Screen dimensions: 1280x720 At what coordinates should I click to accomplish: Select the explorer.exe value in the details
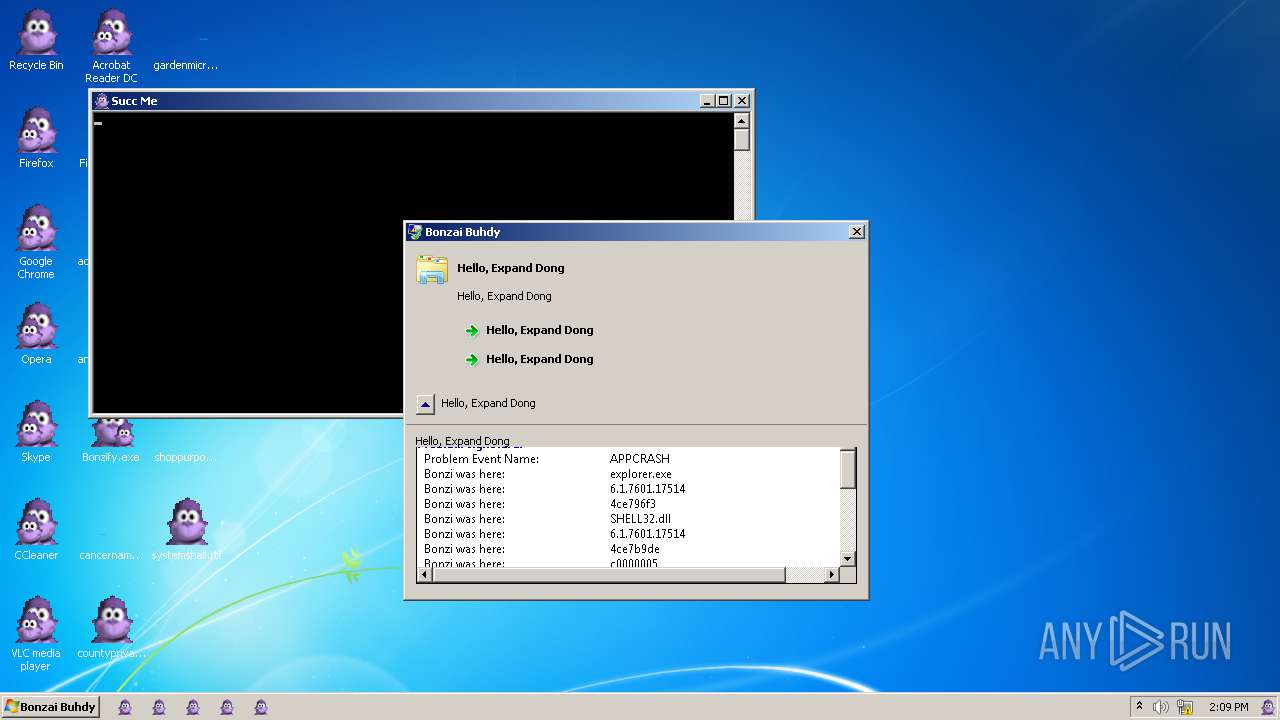pyautogui.click(x=641, y=474)
